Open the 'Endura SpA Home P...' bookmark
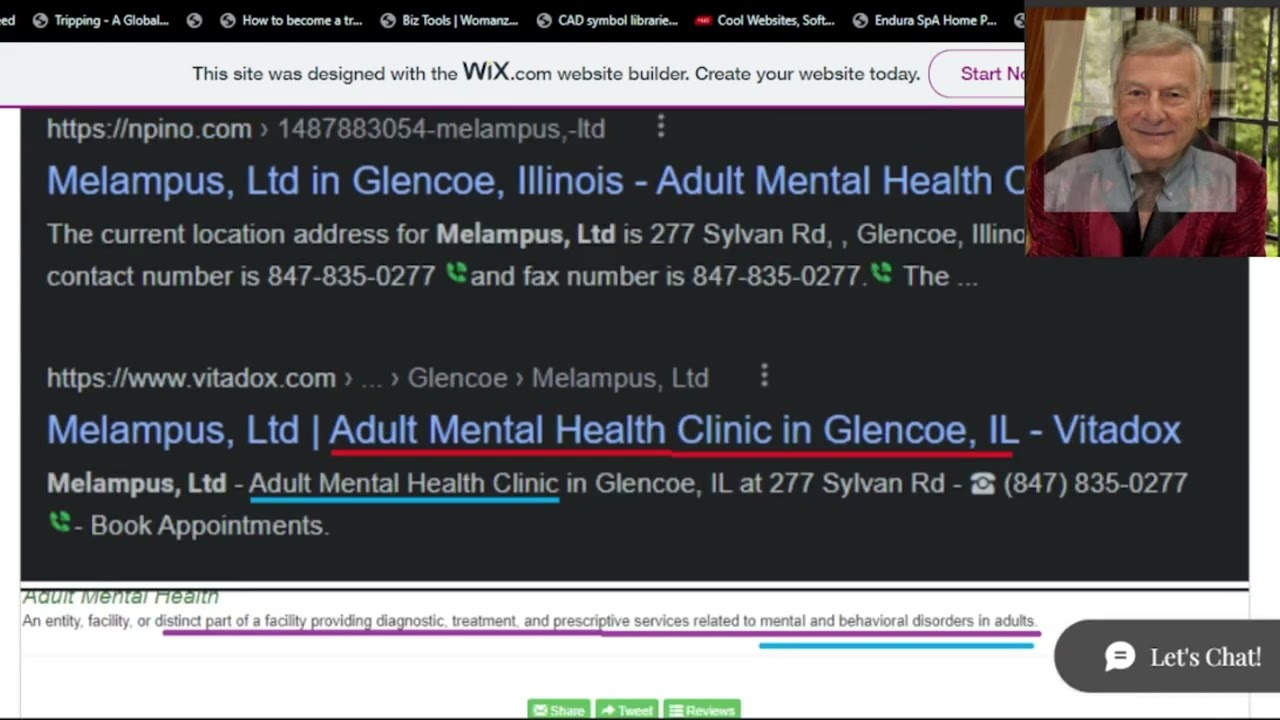This screenshot has height=720, width=1280. click(924, 20)
